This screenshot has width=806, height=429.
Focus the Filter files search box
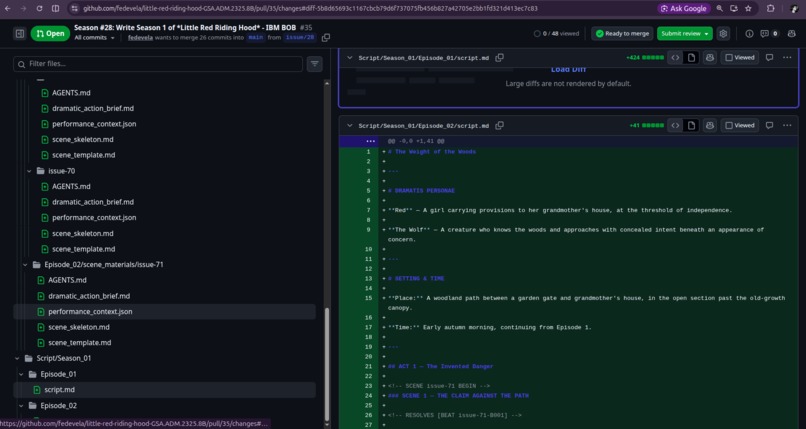158,64
